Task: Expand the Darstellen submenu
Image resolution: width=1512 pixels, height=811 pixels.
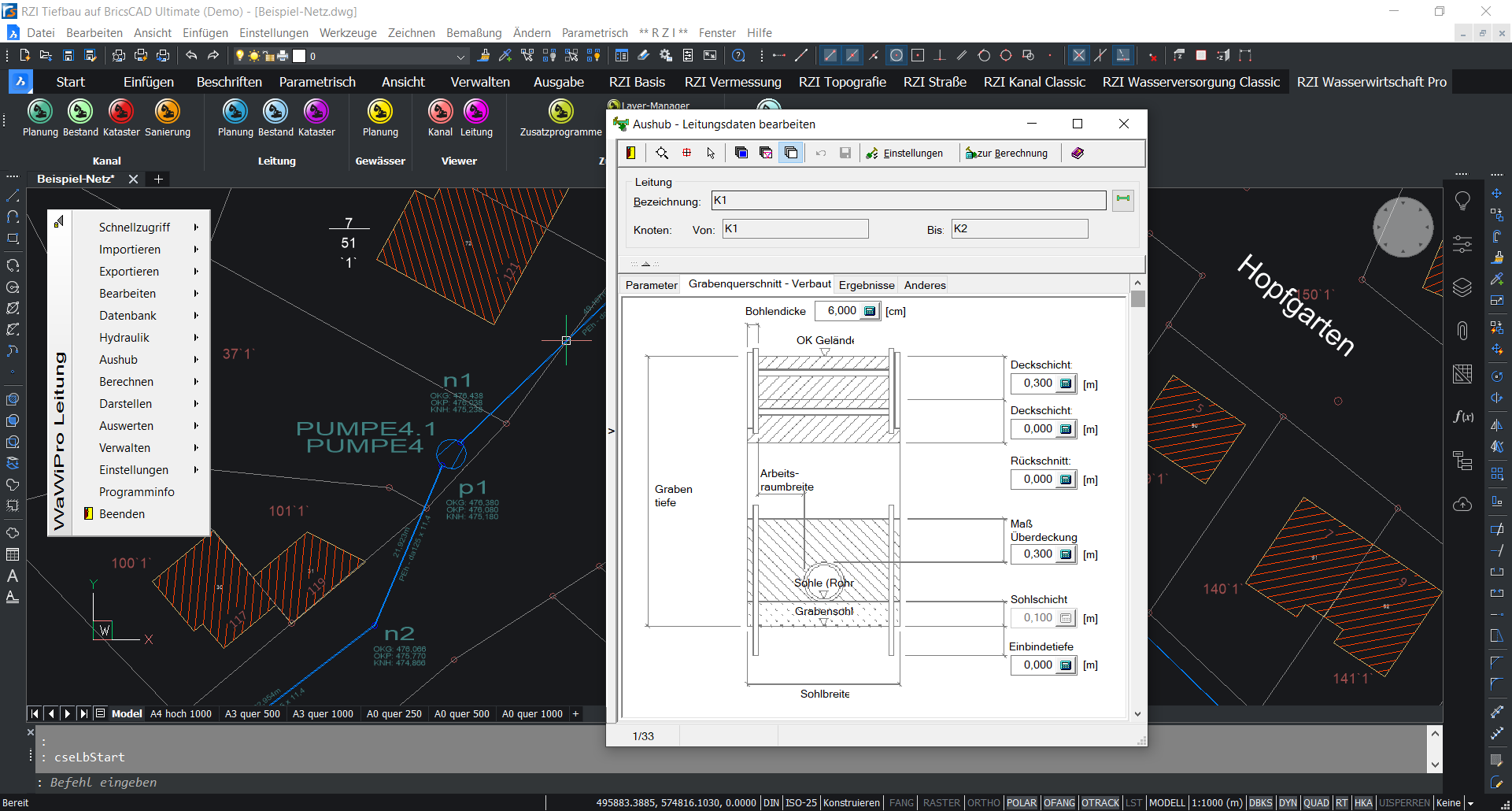Action: (x=141, y=403)
